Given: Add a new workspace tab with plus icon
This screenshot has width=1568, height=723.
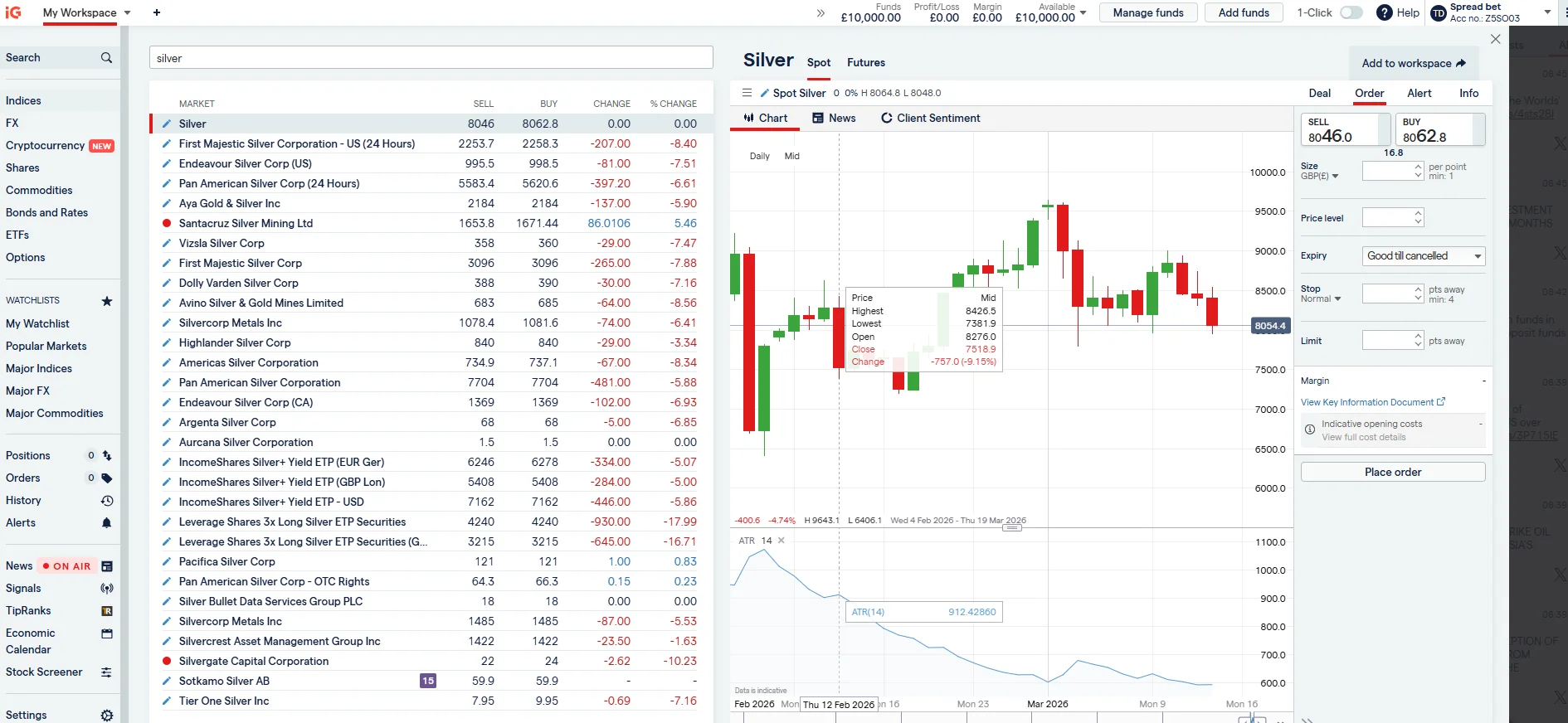Looking at the screenshot, I should (157, 12).
